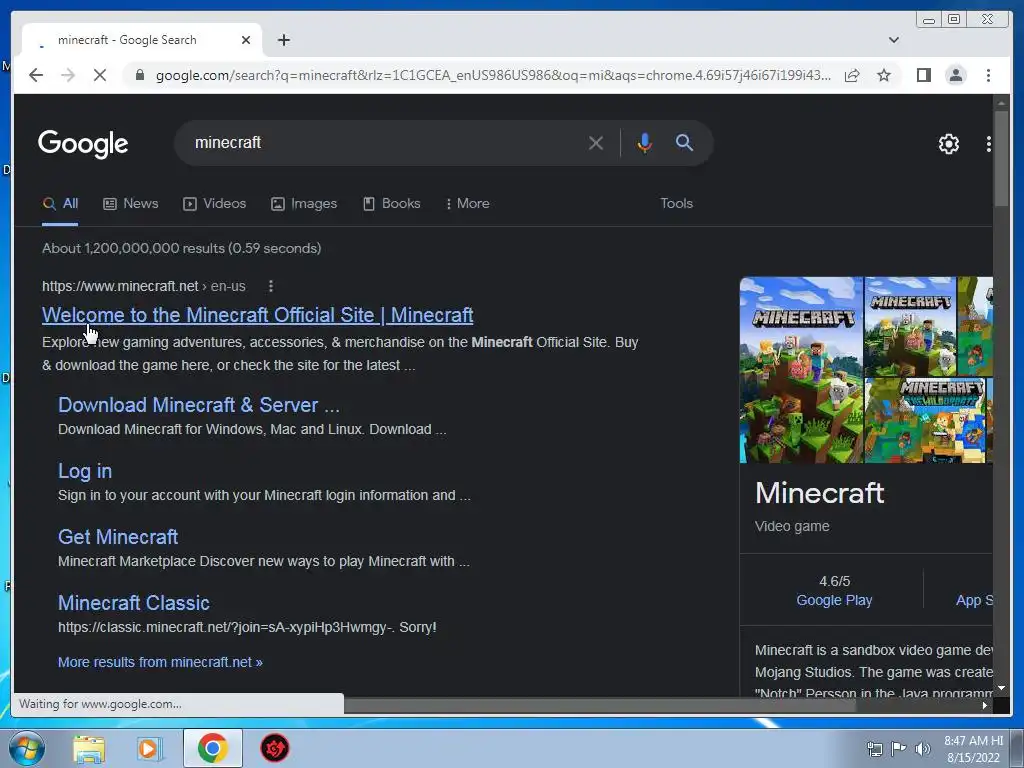Open the large Minecraft cover image

coord(801,370)
